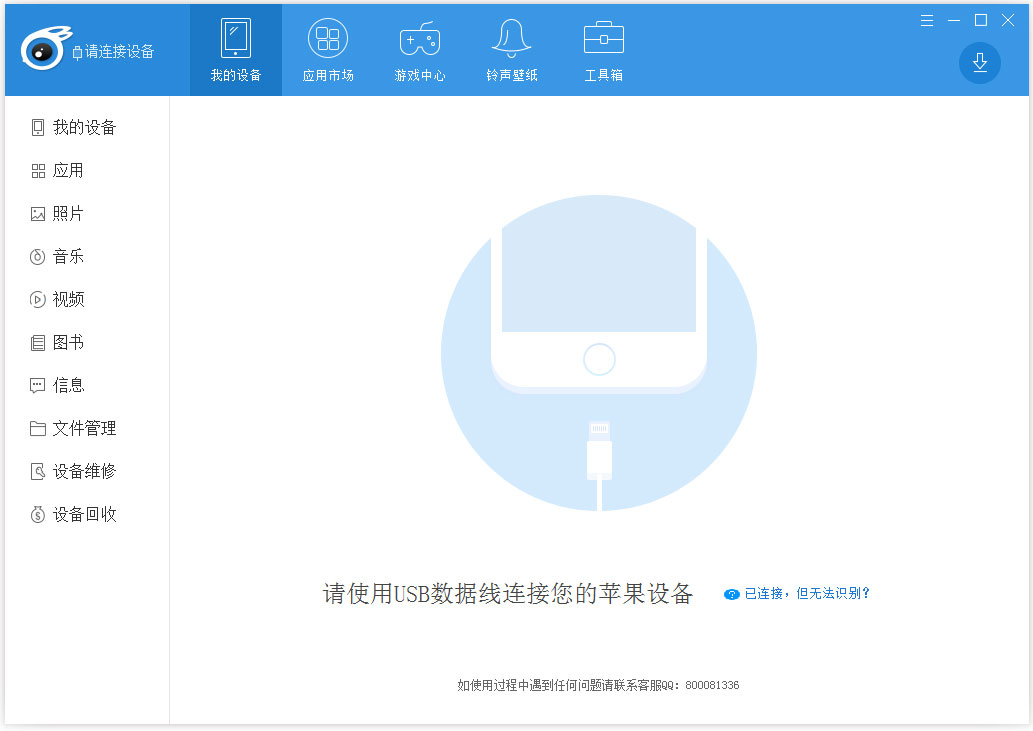Click the iTools logo icon

45,45
